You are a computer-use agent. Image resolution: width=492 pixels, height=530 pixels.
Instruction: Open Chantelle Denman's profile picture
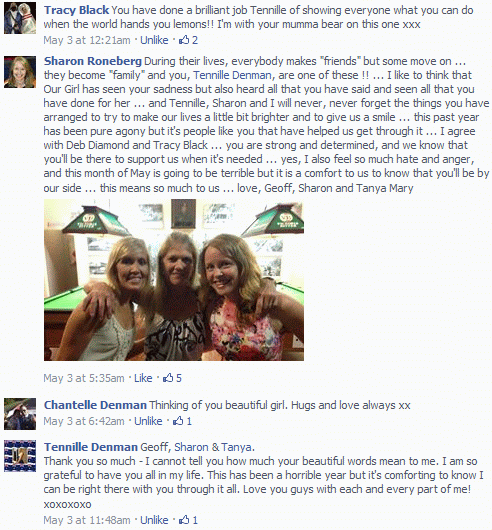[20, 414]
